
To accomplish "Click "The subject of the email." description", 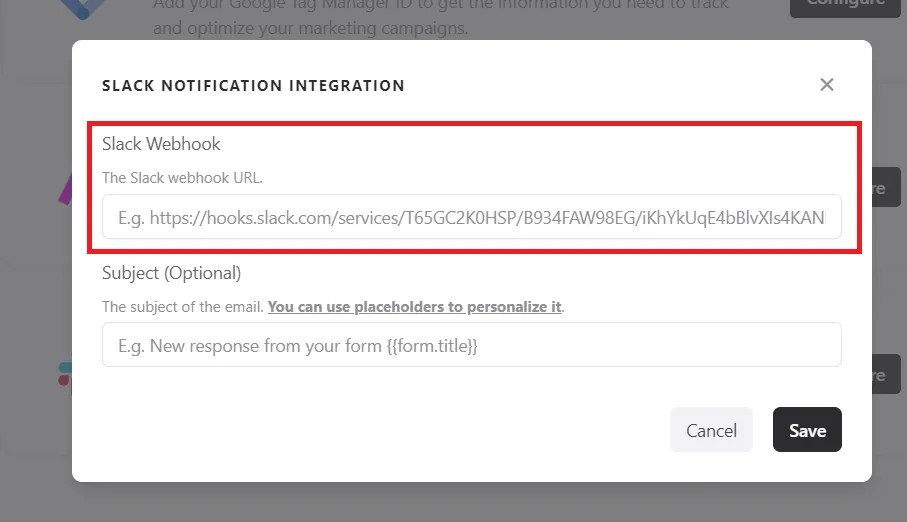I will pyautogui.click(x=183, y=307).
